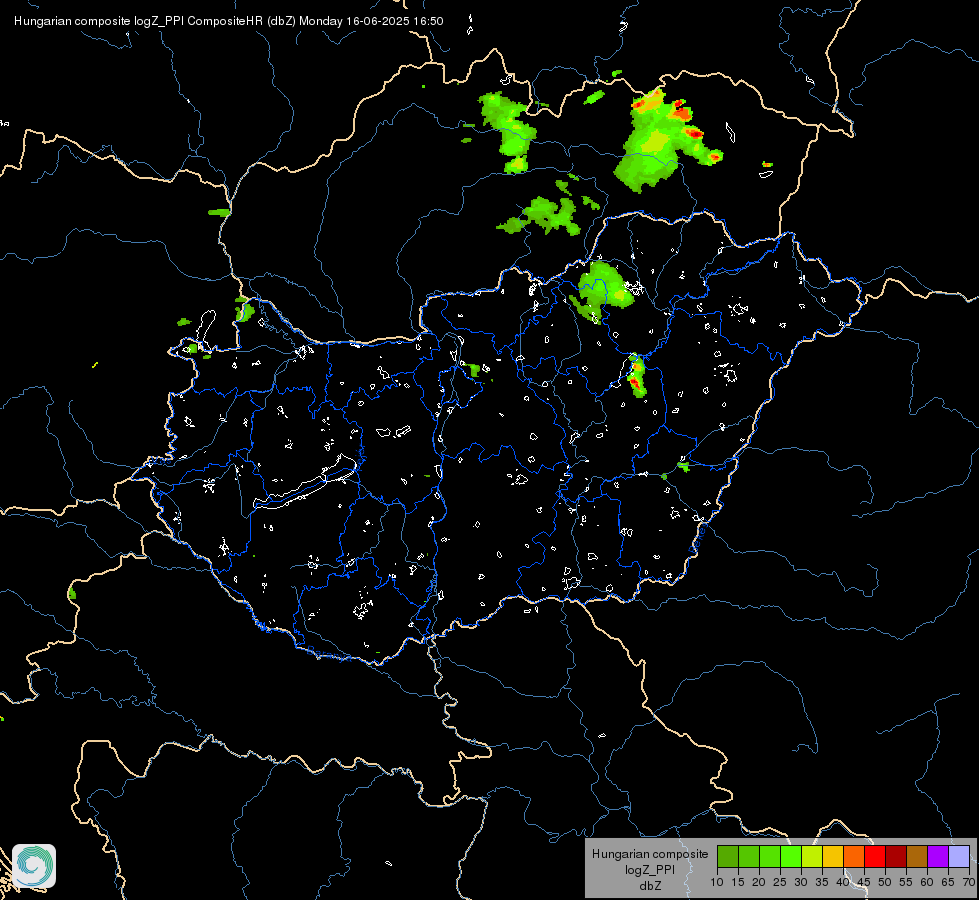Viewport: 979px width, 900px height.
Task: Click 'Hungarian composite' label in the legend
Action: click(650, 854)
